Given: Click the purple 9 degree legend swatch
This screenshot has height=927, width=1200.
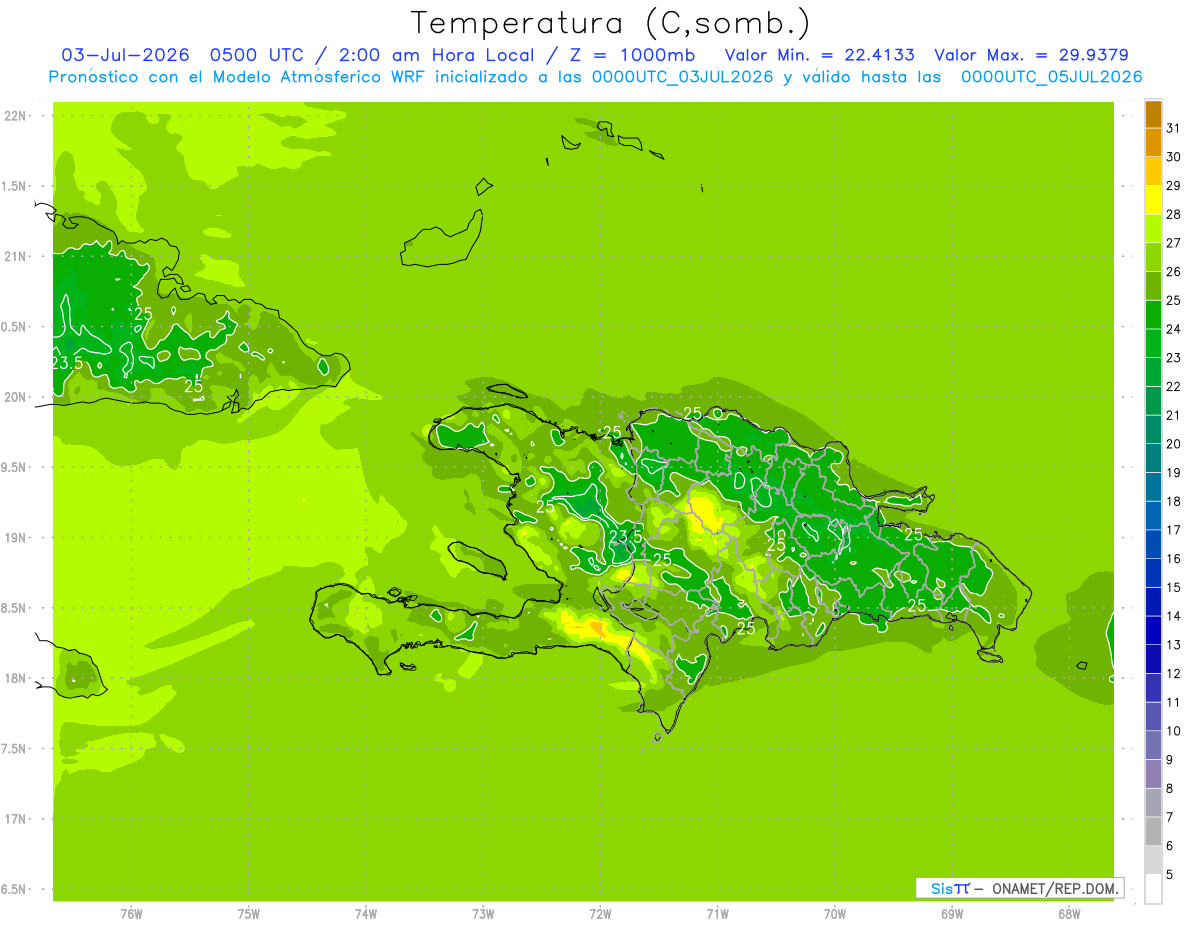Looking at the screenshot, I should (1153, 746).
